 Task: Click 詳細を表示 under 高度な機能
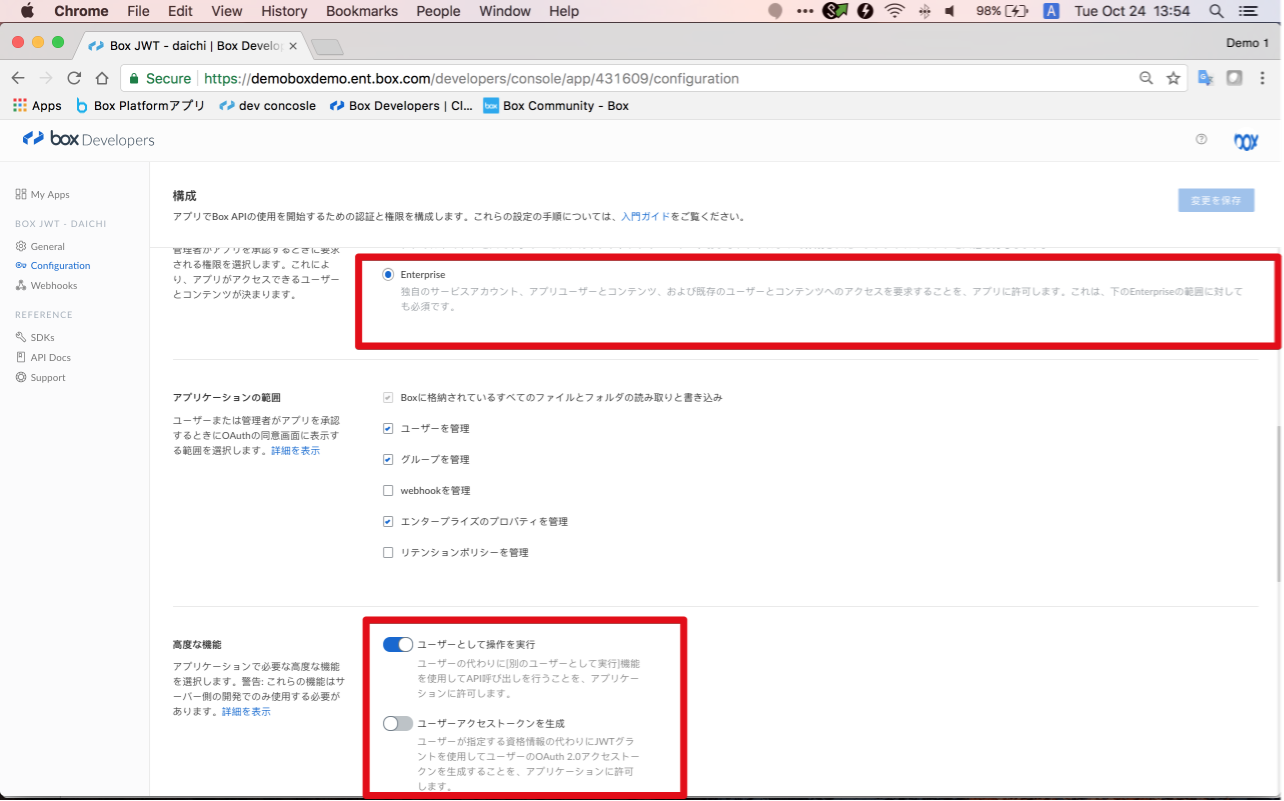coord(246,712)
